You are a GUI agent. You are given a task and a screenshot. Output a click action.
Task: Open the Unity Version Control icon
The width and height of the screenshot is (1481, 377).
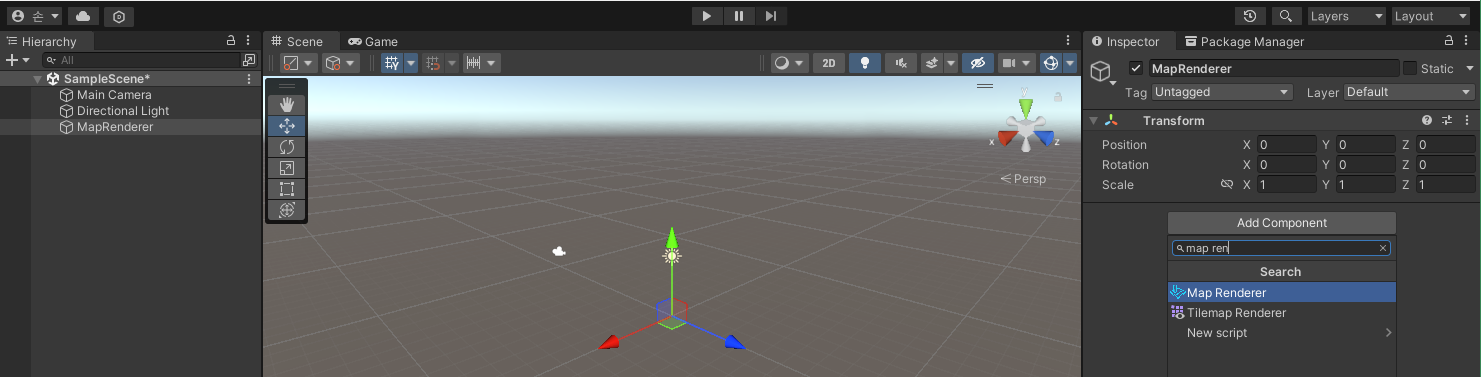pos(119,16)
